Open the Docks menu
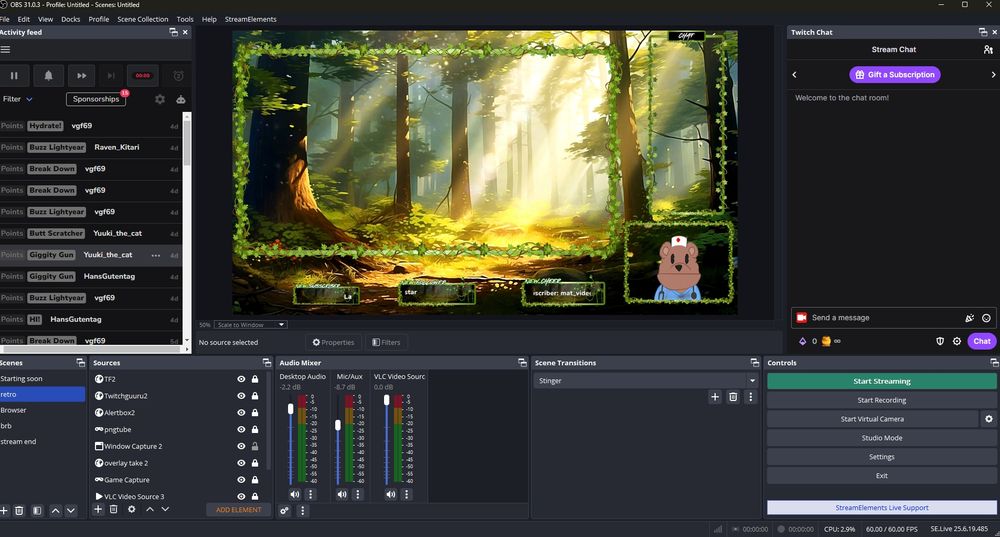 point(71,19)
